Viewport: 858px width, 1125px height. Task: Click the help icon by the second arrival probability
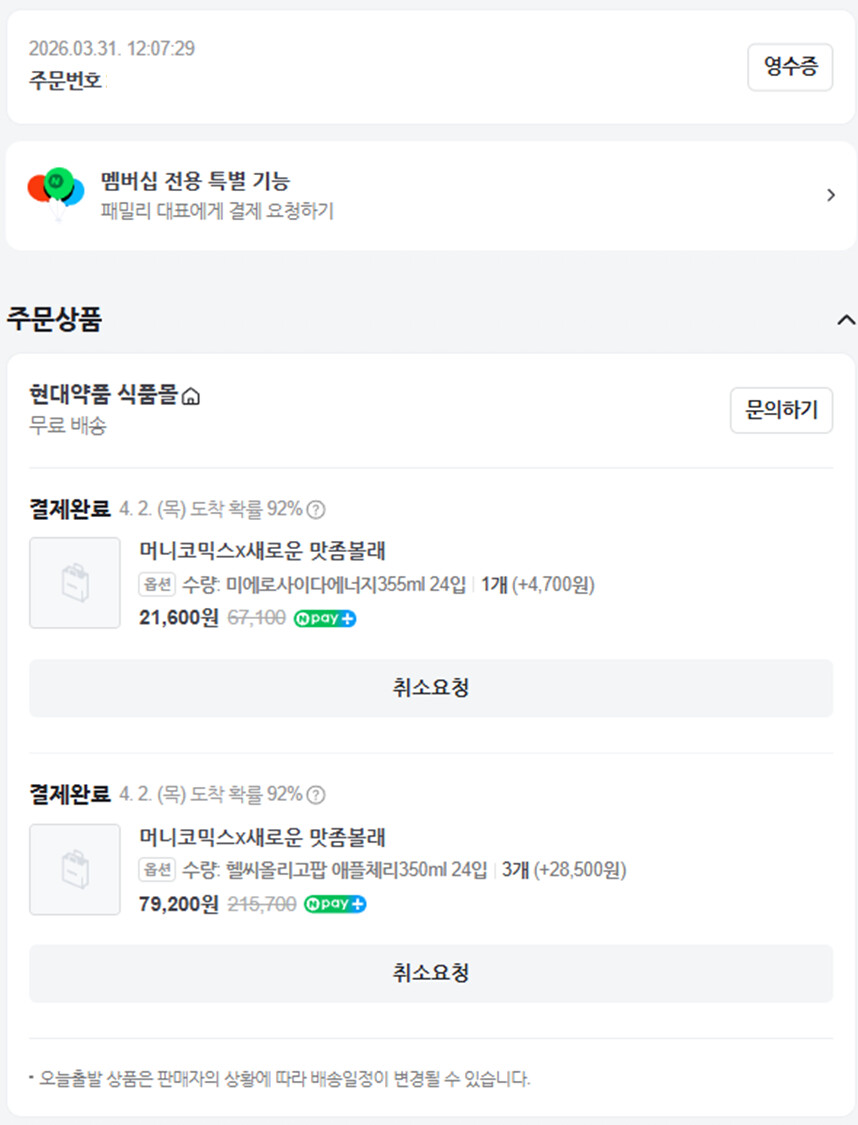tap(316, 795)
